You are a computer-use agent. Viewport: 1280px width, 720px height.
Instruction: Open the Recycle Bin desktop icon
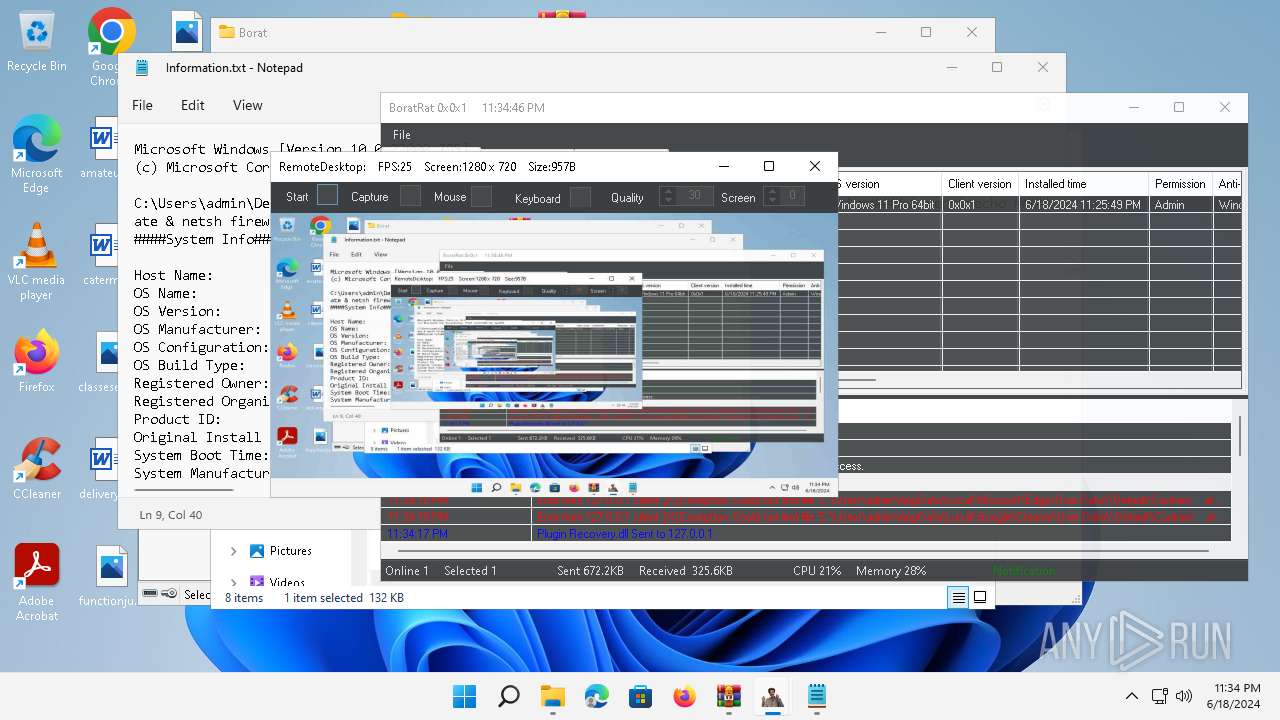point(37,42)
